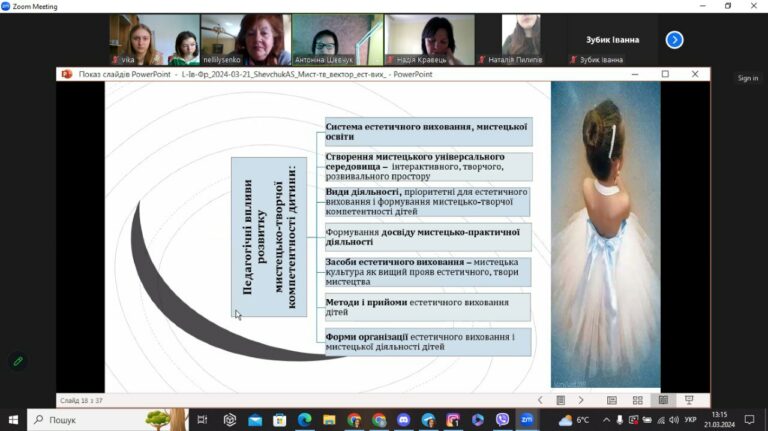Viewport: 768px width, 431px height.
Task: Open Discord from the taskbar
Action: [404, 420]
